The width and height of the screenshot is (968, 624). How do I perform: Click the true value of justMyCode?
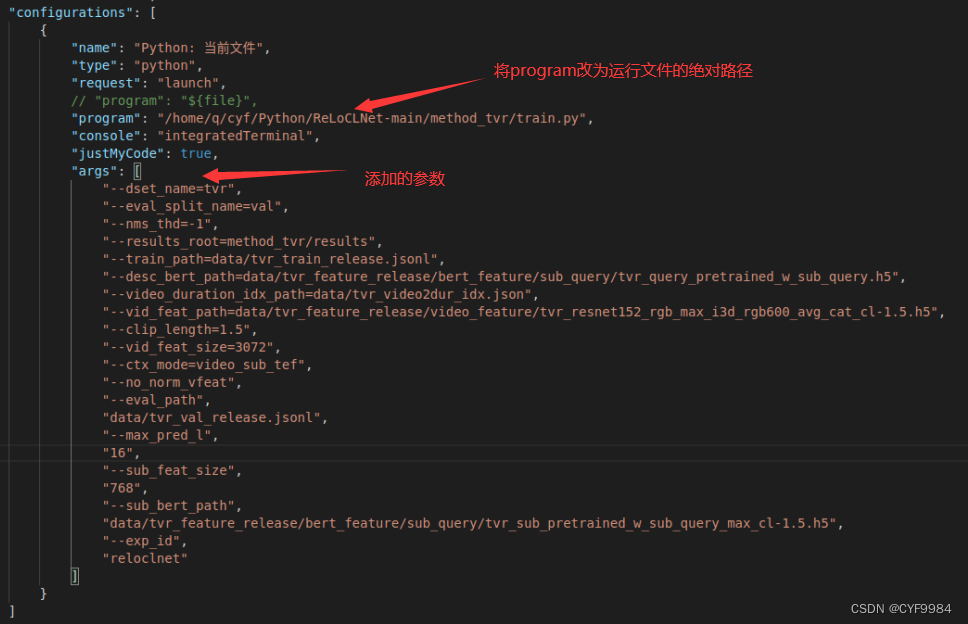click(197, 153)
